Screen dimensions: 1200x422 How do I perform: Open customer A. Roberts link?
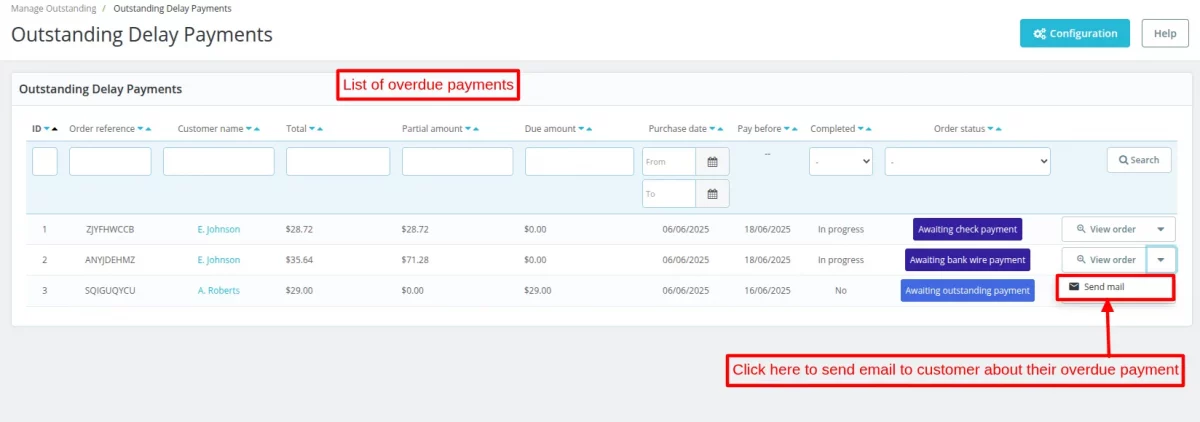[219, 291]
